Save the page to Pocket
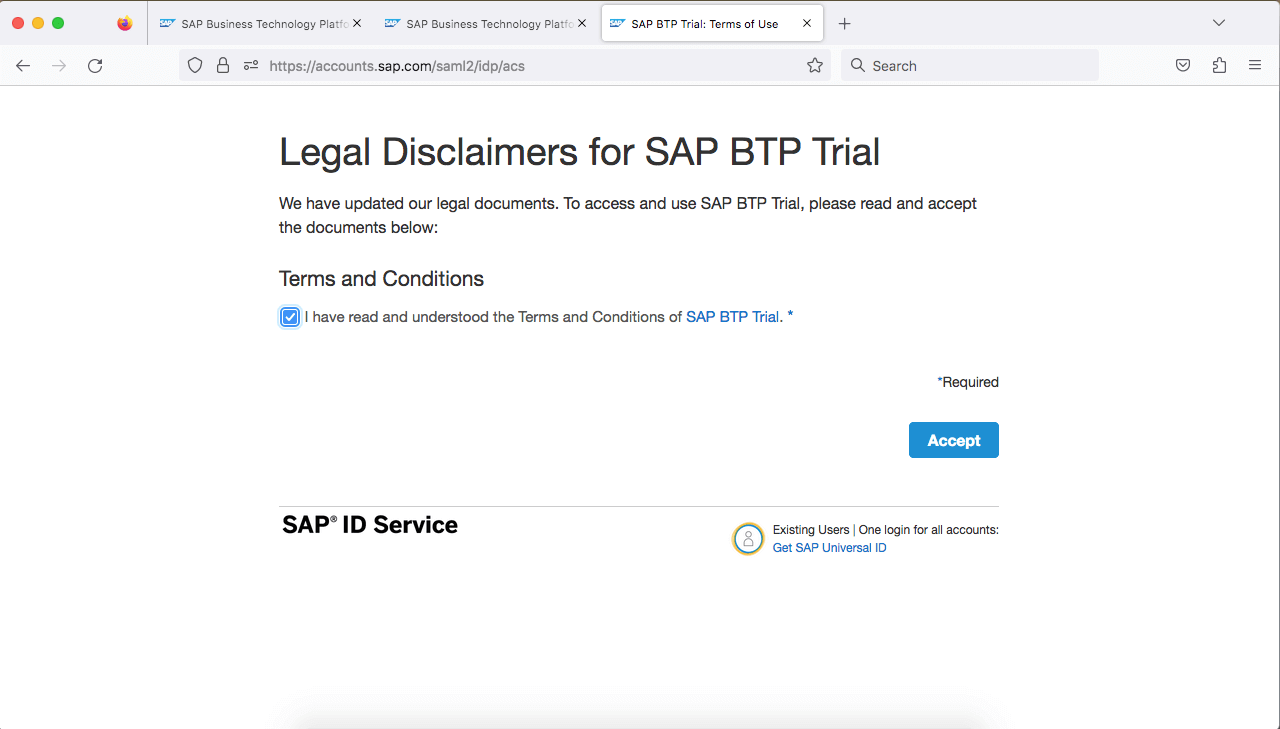The image size is (1280, 729). 1183,65
